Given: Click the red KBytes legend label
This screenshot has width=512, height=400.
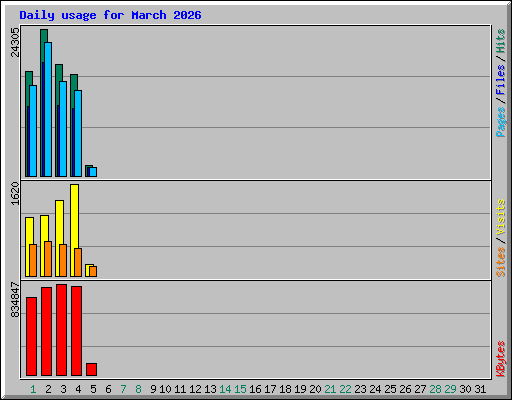Looking at the screenshot, I should pyautogui.click(x=500, y=359).
